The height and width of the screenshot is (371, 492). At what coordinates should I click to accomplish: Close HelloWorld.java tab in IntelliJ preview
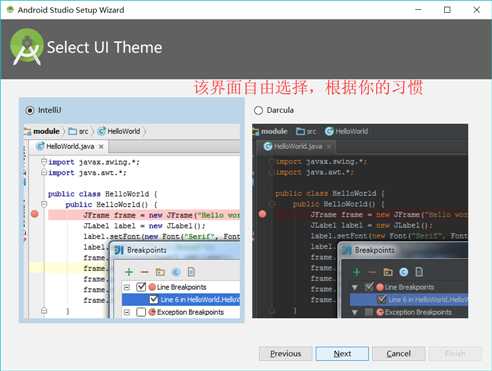[101, 146]
